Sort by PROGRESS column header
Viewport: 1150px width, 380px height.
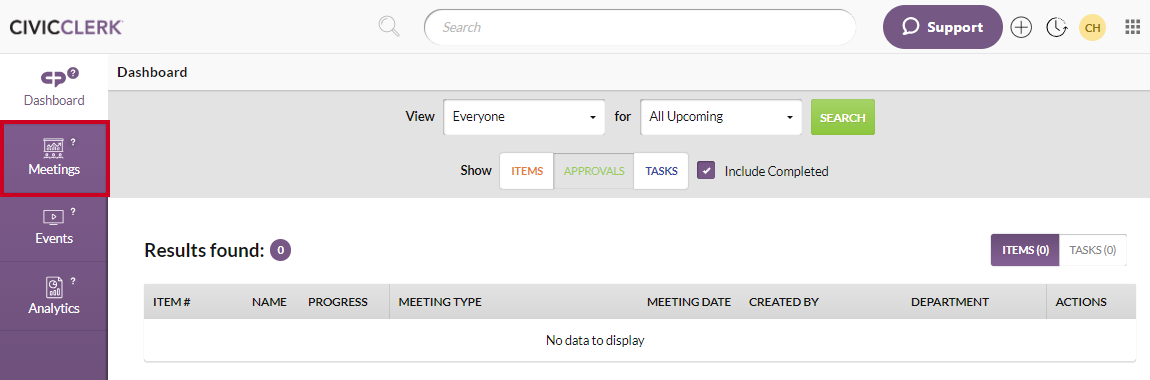pyautogui.click(x=337, y=302)
